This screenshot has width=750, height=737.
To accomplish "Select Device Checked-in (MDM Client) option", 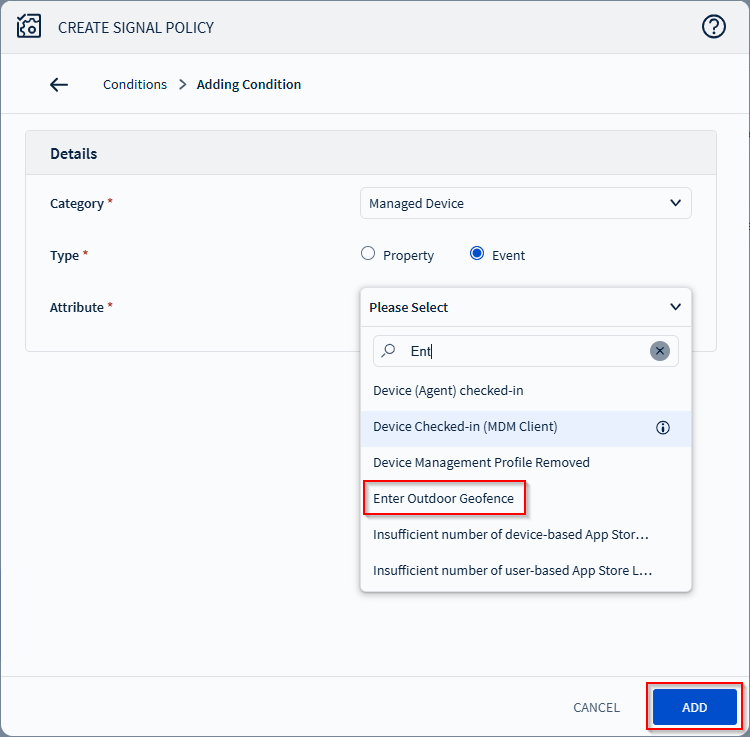I will 465,427.
